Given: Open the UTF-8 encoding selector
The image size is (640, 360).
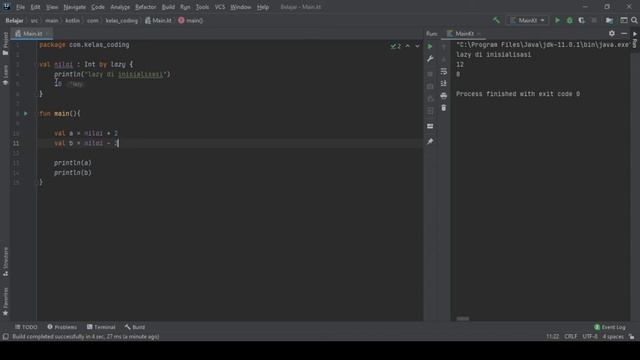Looking at the screenshot, I should coord(590,337).
